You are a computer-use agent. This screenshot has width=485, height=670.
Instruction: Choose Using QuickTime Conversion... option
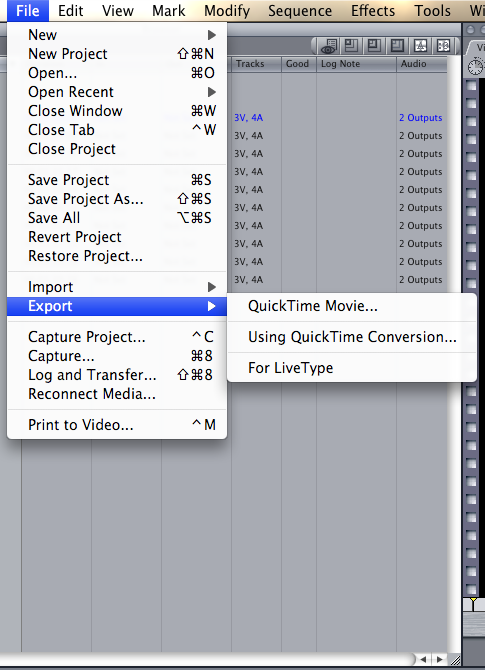(352, 337)
